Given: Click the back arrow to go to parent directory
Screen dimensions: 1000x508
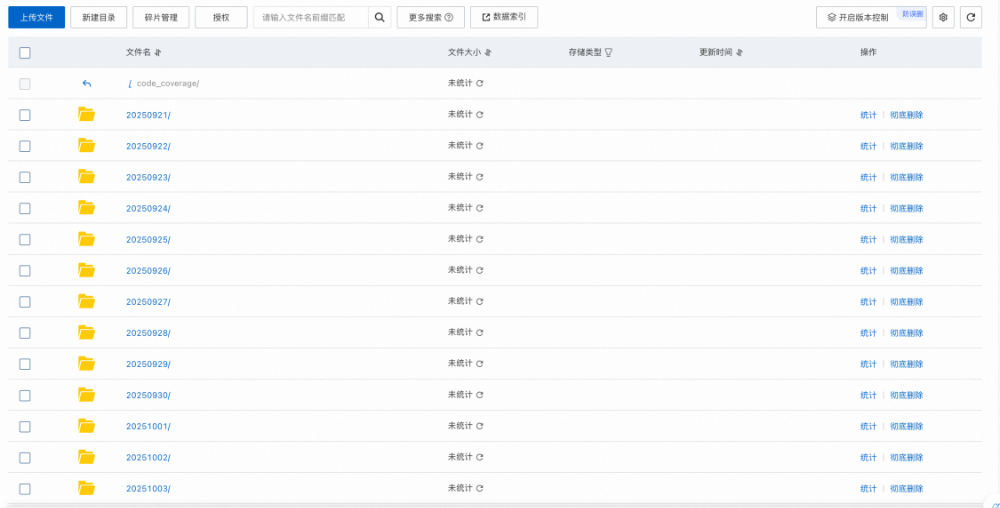Looking at the screenshot, I should tap(86, 84).
